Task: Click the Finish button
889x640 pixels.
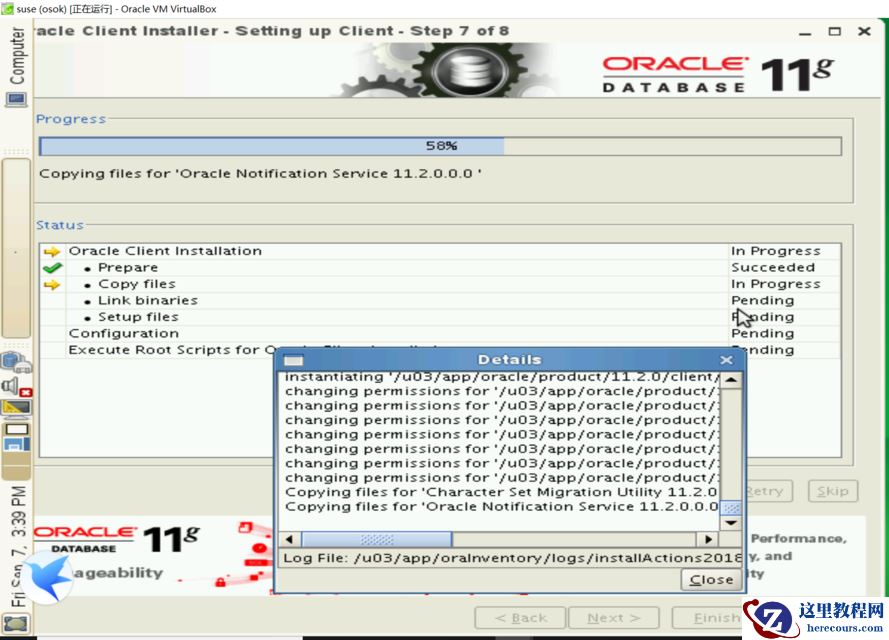Action: (x=709, y=618)
